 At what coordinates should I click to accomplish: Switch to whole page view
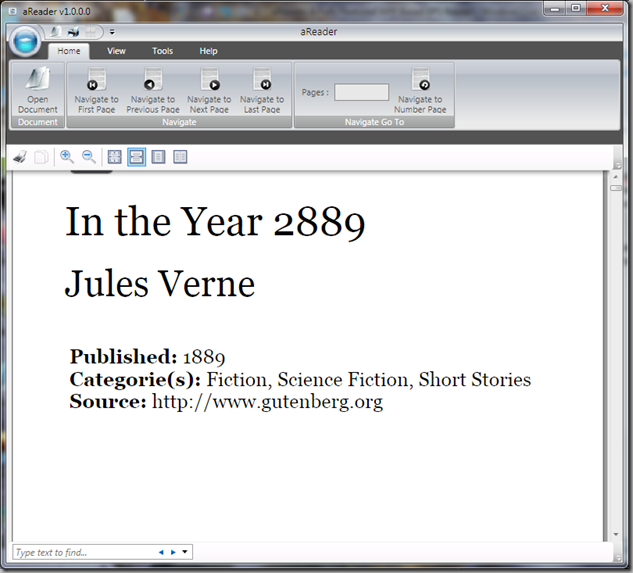[158, 157]
